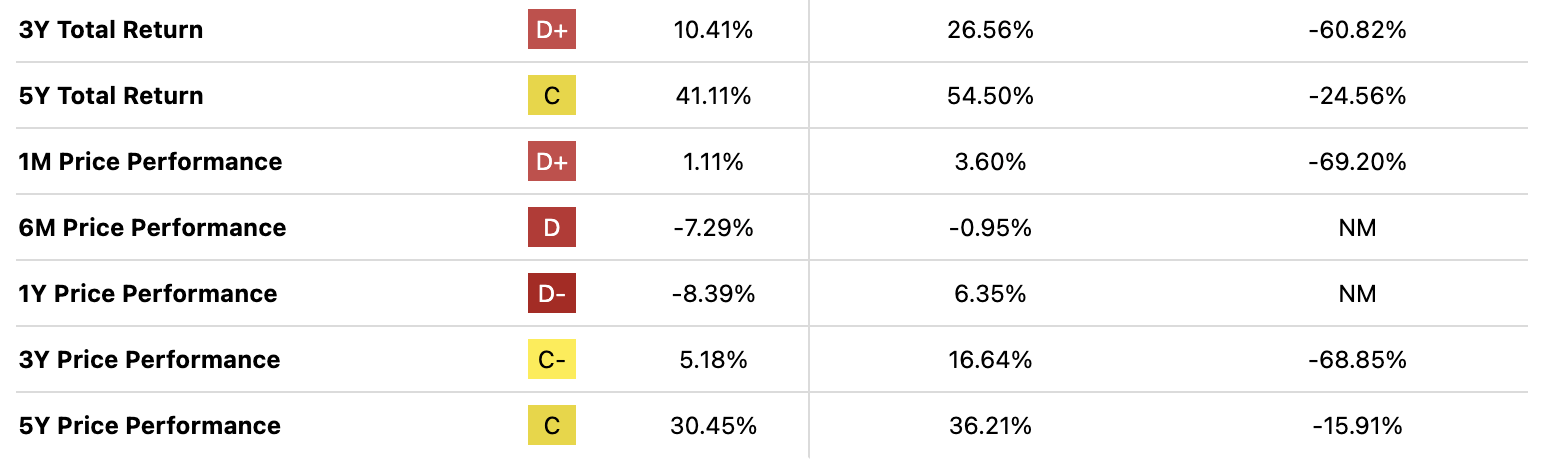Click the -69.20% value for 1M Price Performance
Image resolution: width=1546 pixels, height=474 pixels.
pos(1357,162)
